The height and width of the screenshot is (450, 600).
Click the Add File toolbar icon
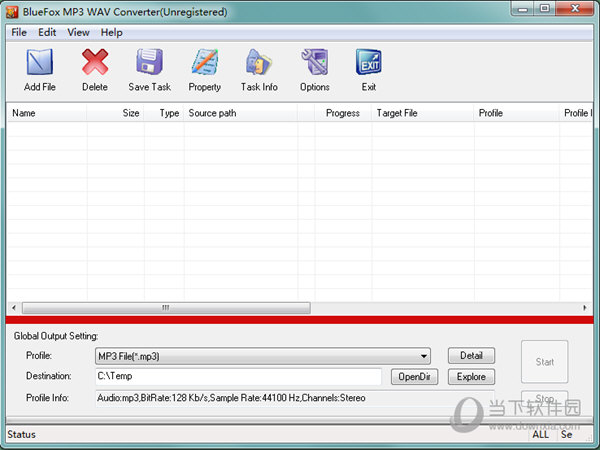click(40, 62)
